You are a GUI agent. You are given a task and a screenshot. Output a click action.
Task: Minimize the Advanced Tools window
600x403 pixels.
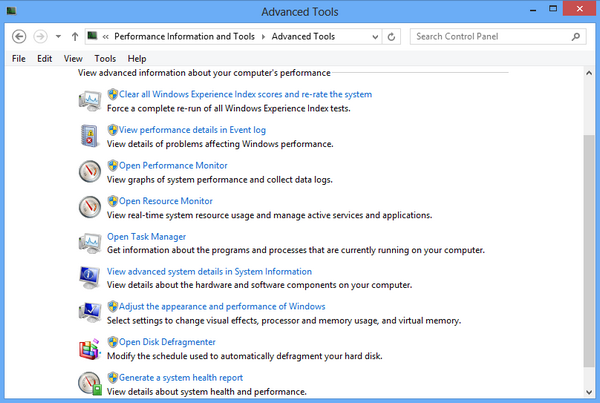(x=533, y=10)
